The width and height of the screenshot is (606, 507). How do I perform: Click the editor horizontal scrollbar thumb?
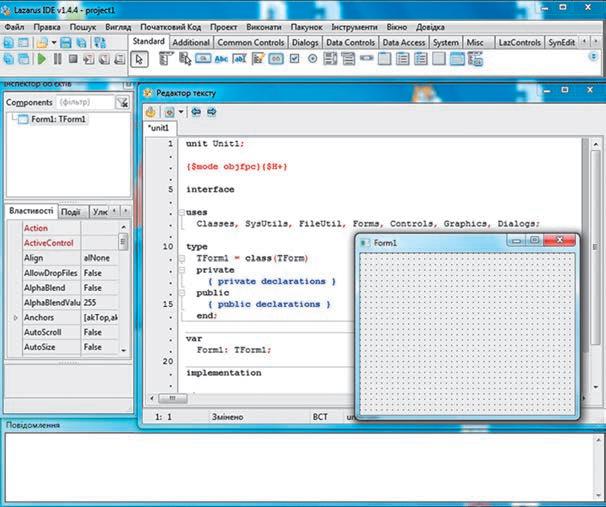173,398
